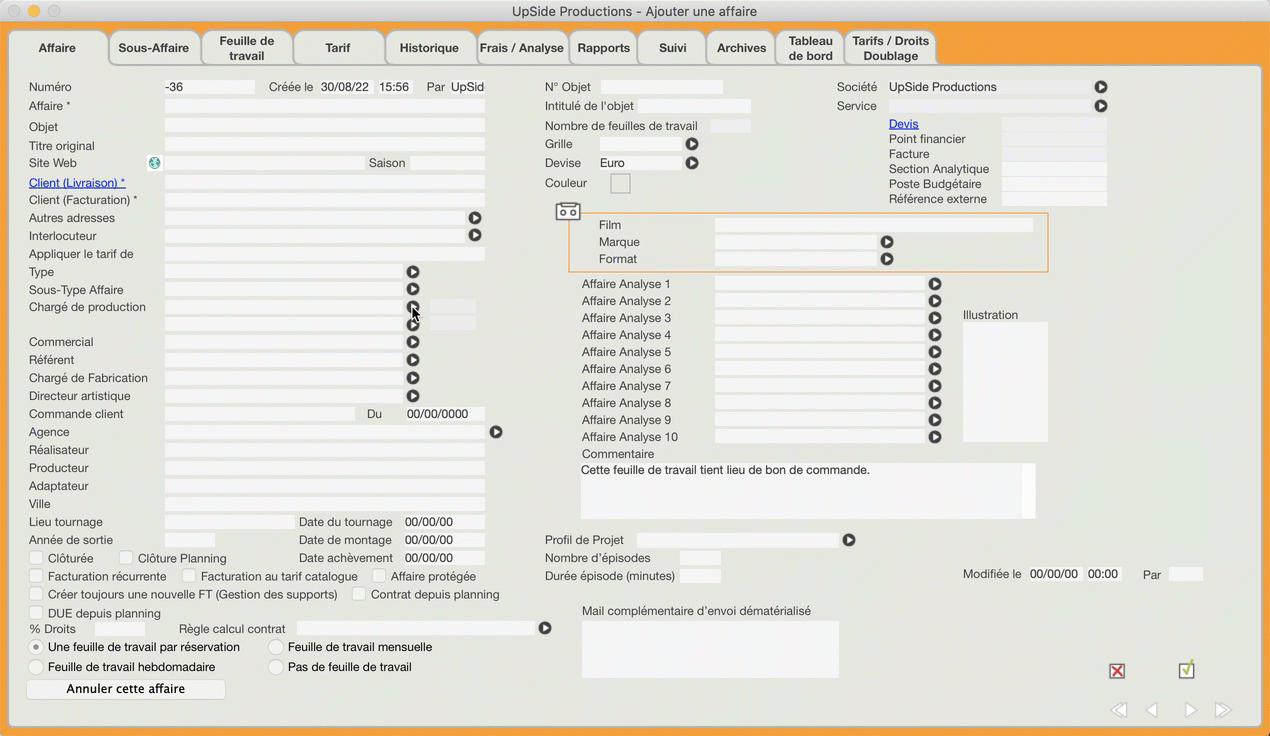Open the Agence picker arrow
This screenshot has height=736, width=1270.
[x=496, y=432]
